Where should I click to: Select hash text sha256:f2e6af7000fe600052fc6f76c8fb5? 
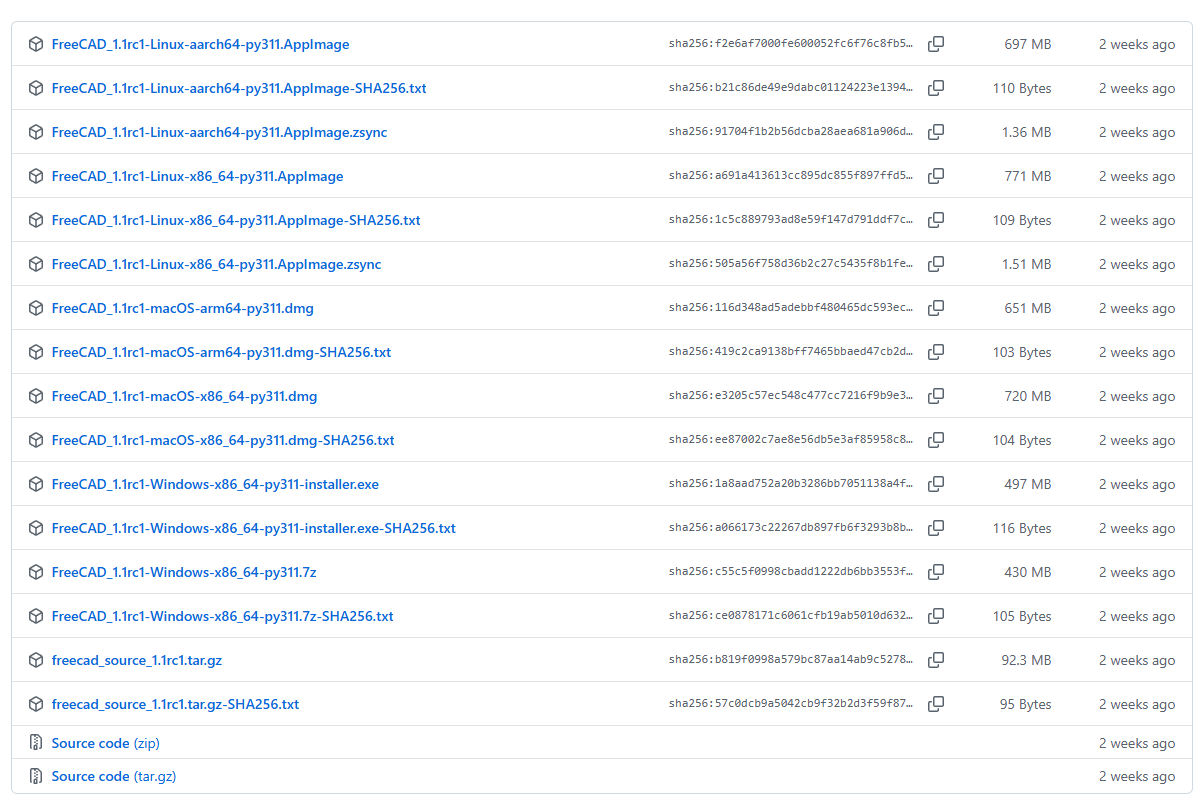[791, 44]
